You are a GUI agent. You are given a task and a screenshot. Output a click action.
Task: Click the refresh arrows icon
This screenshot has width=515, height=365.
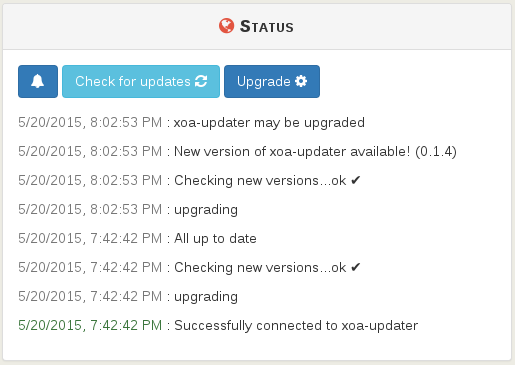click(201, 81)
